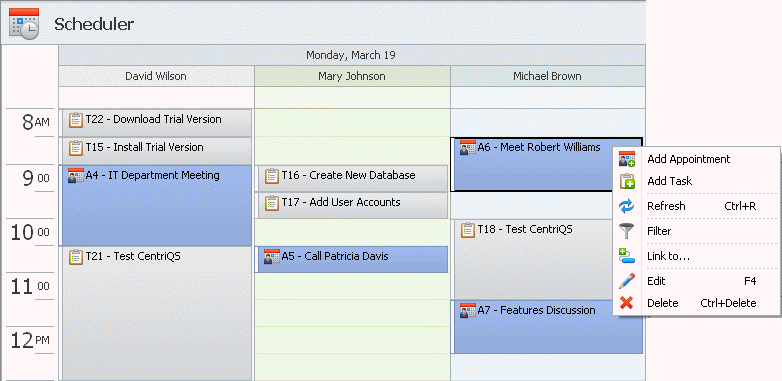Click the Filter funnel icon
This screenshot has height=381, width=782.
click(627, 231)
